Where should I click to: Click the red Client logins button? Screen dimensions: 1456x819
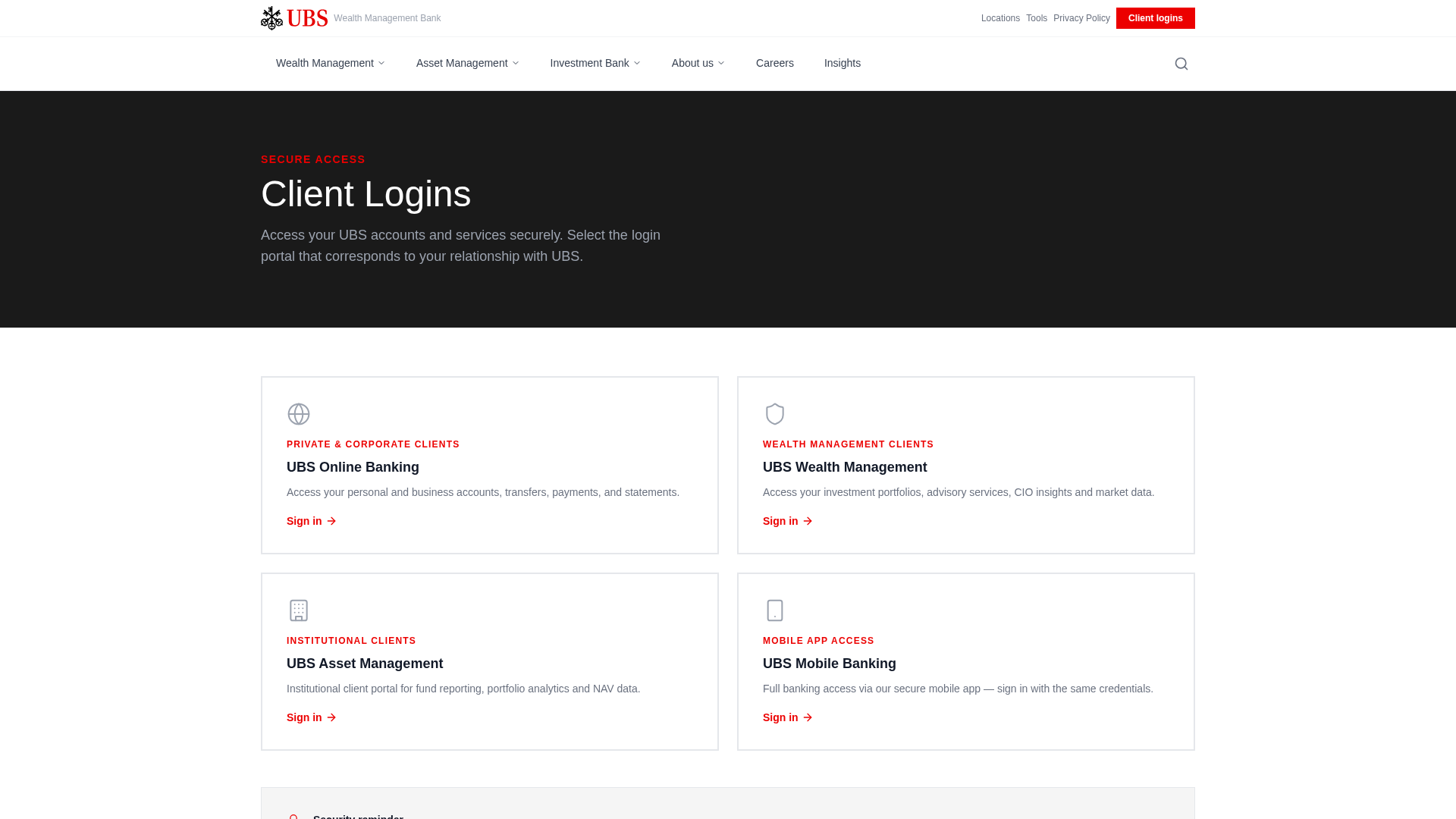[1156, 18]
